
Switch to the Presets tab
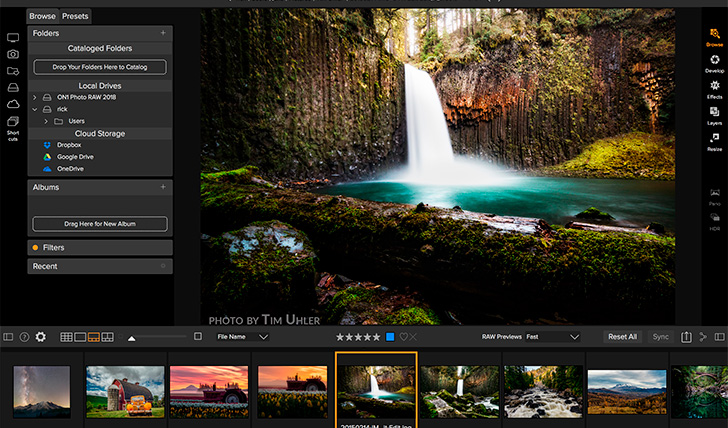coord(75,16)
